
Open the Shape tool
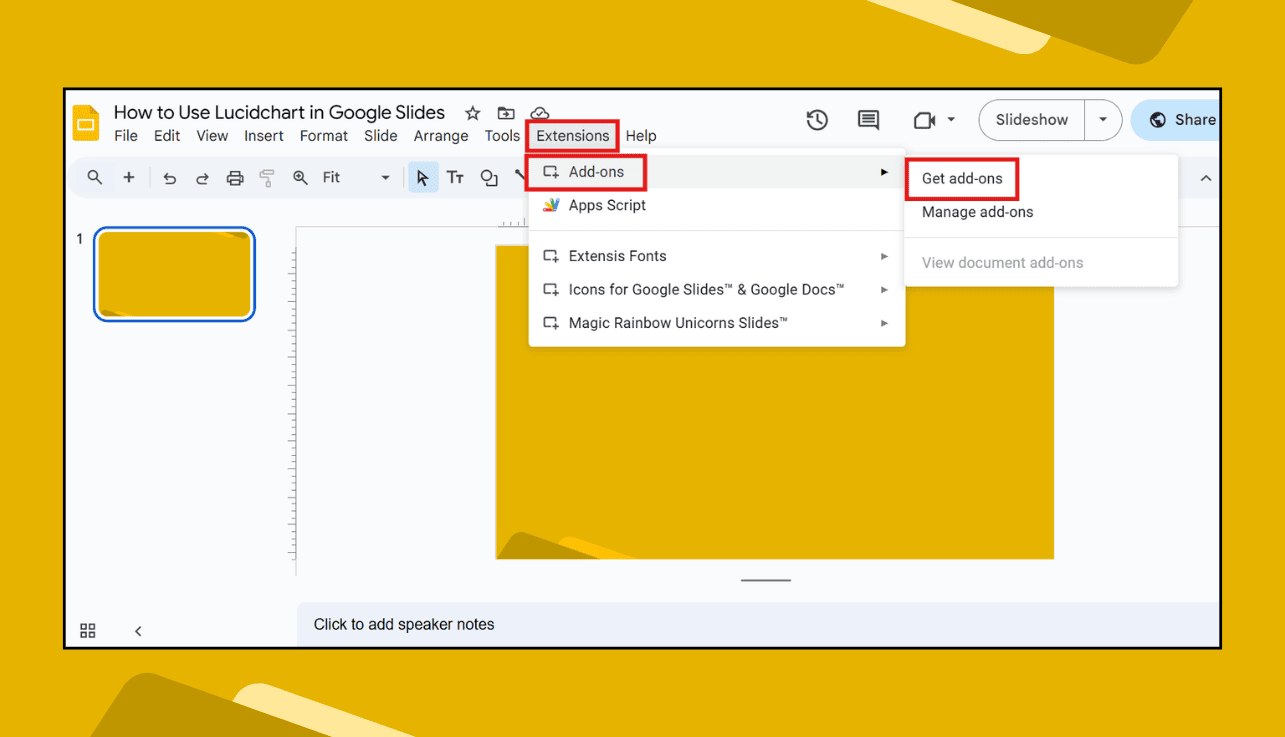click(489, 177)
